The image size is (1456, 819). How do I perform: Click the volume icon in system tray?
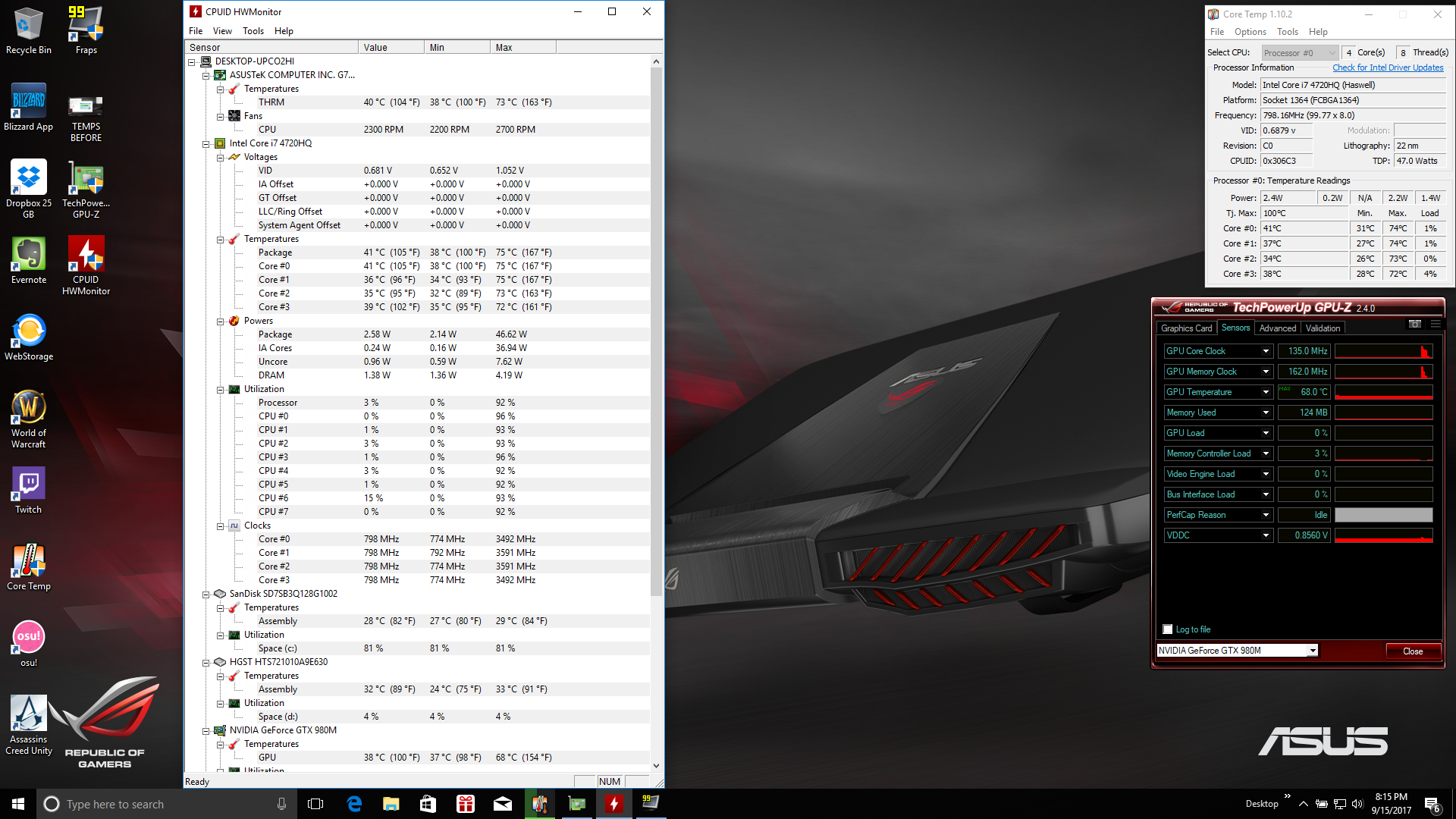1357,804
